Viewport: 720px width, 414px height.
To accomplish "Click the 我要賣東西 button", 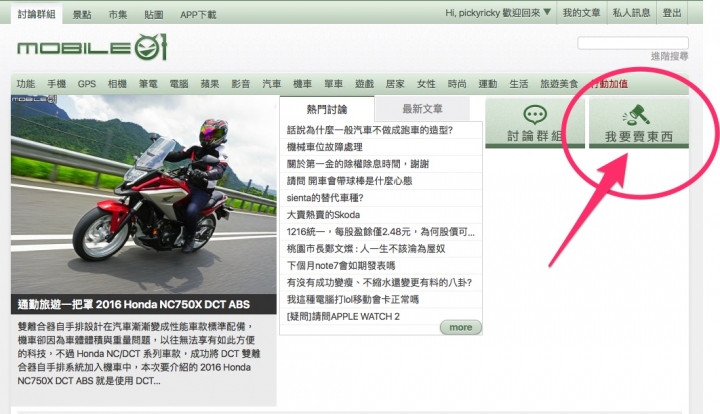I will click(639, 123).
